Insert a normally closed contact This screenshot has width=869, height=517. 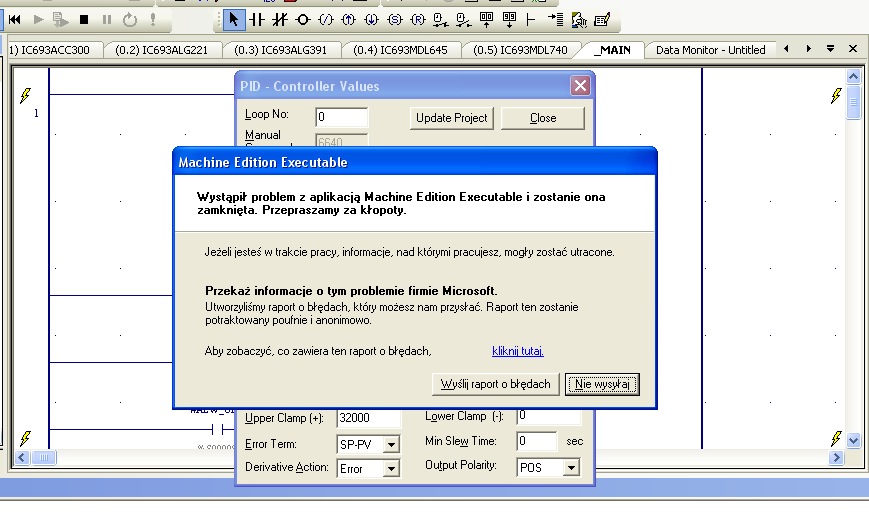coord(280,20)
